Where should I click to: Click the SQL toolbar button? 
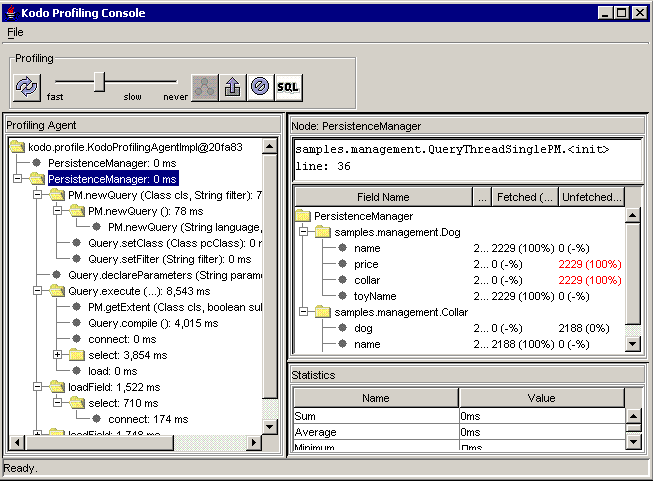click(288, 86)
